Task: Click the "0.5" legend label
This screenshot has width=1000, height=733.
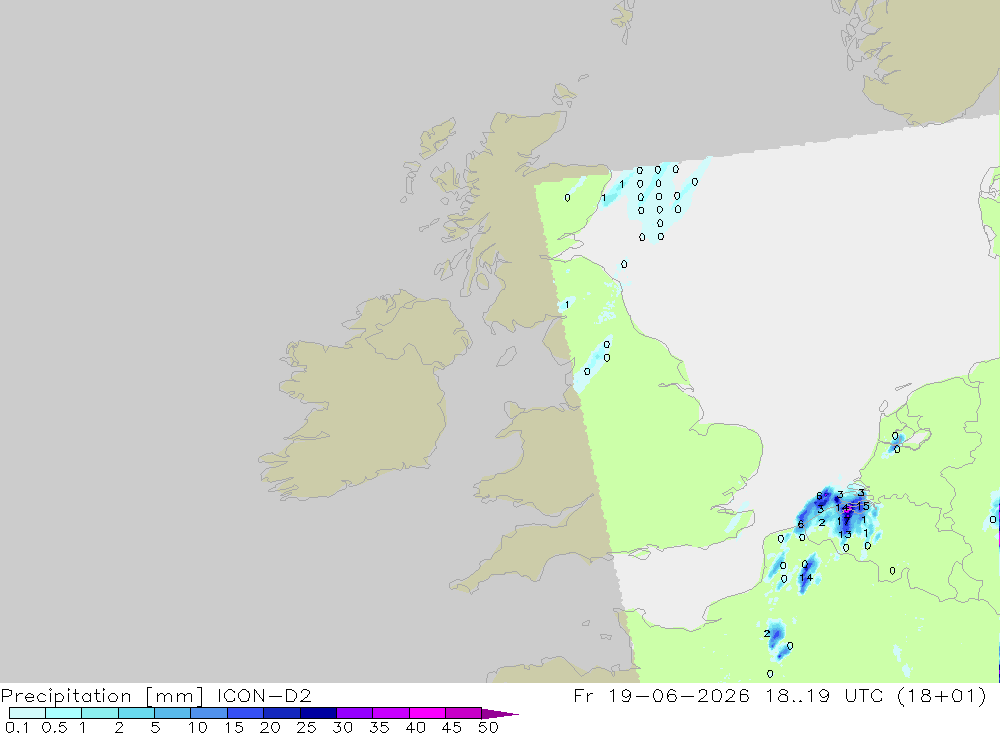Action: [54, 727]
